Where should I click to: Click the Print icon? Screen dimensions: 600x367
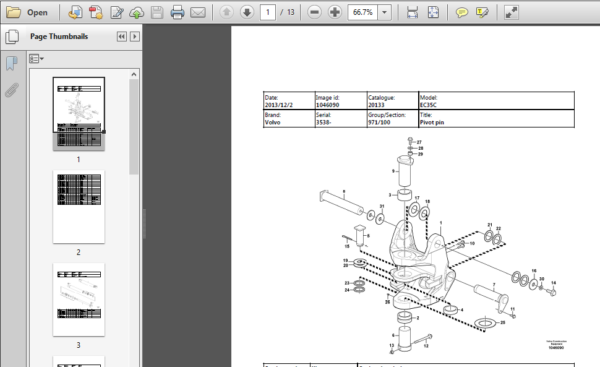coord(177,12)
